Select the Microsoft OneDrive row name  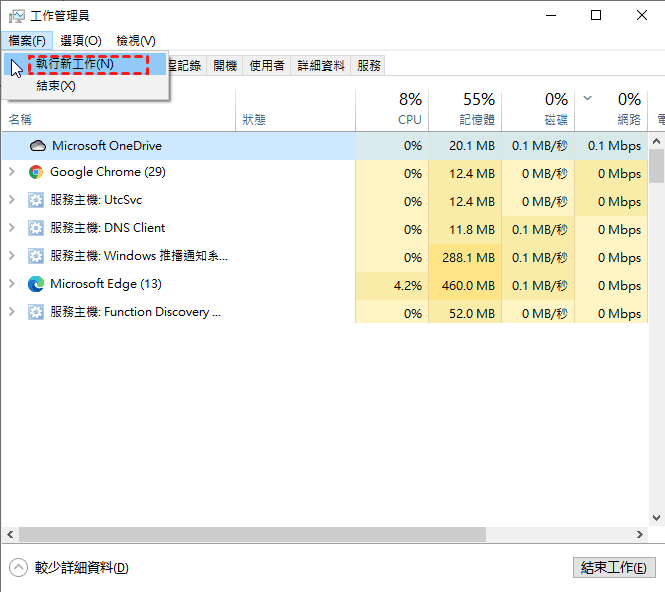(x=106, y=146)
